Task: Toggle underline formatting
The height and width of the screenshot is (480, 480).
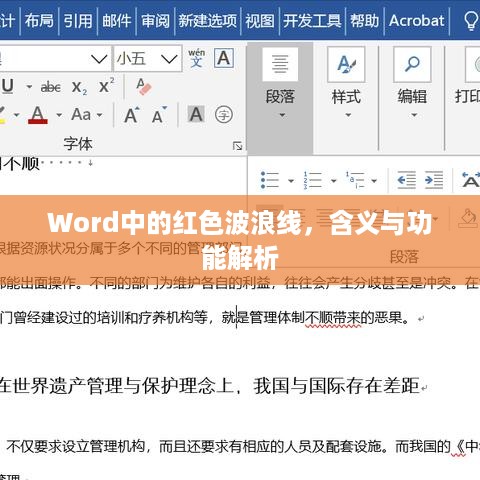Action: tap(7, 87)
